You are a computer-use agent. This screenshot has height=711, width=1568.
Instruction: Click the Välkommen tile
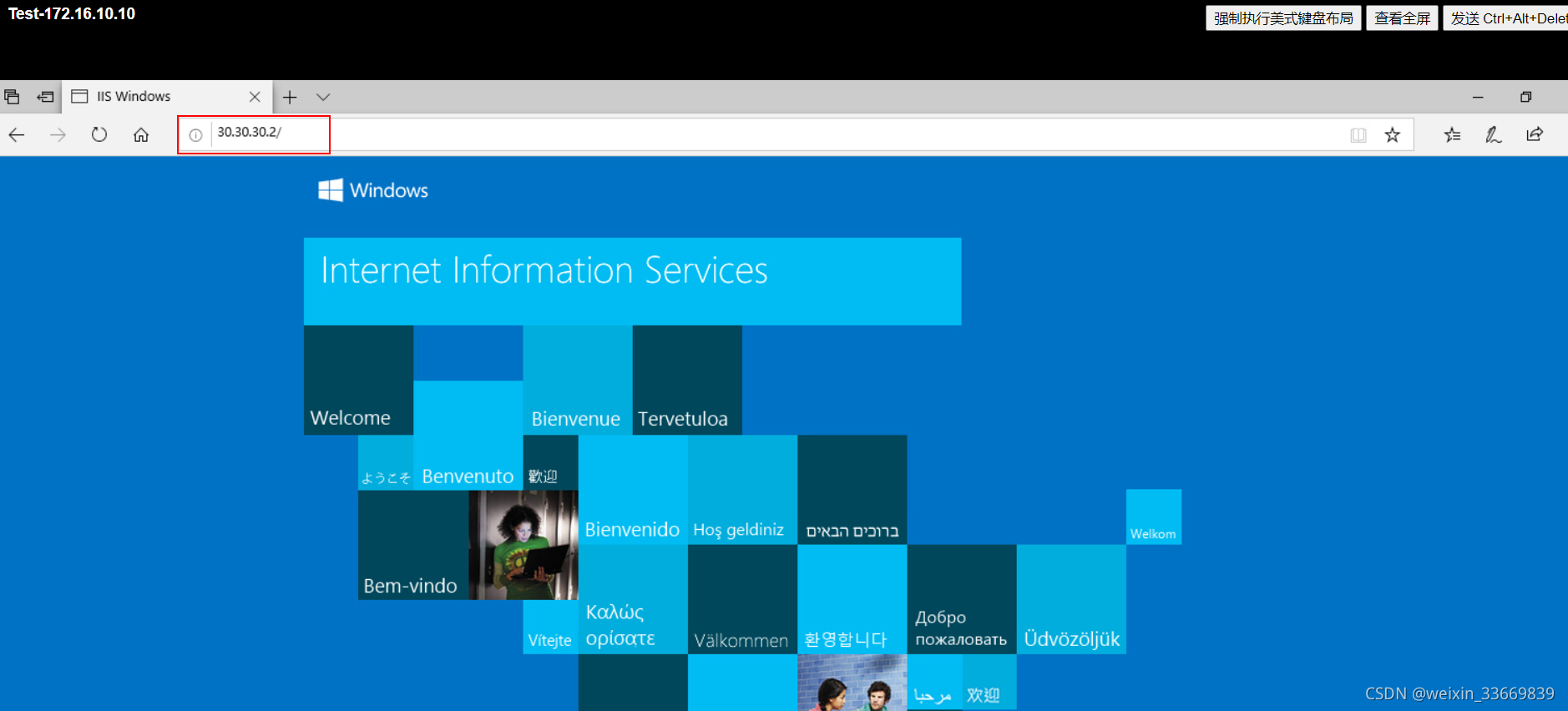point(742,599)
